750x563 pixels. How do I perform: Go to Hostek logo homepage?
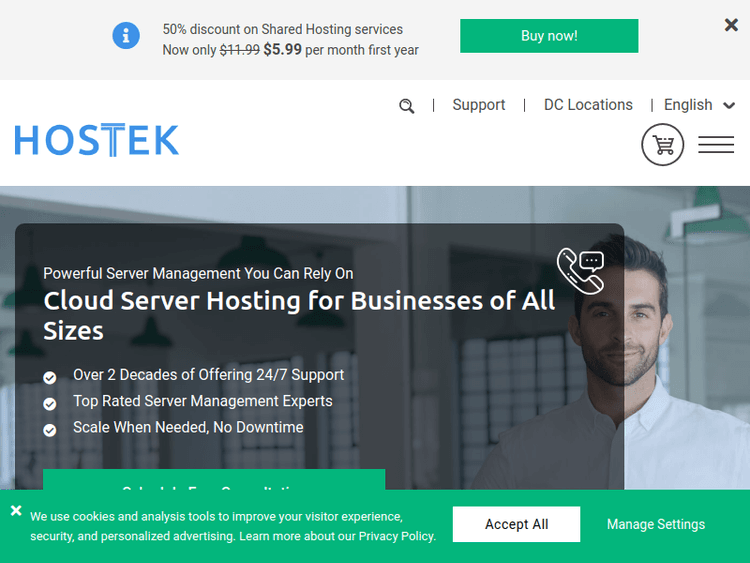pos(97,140)
